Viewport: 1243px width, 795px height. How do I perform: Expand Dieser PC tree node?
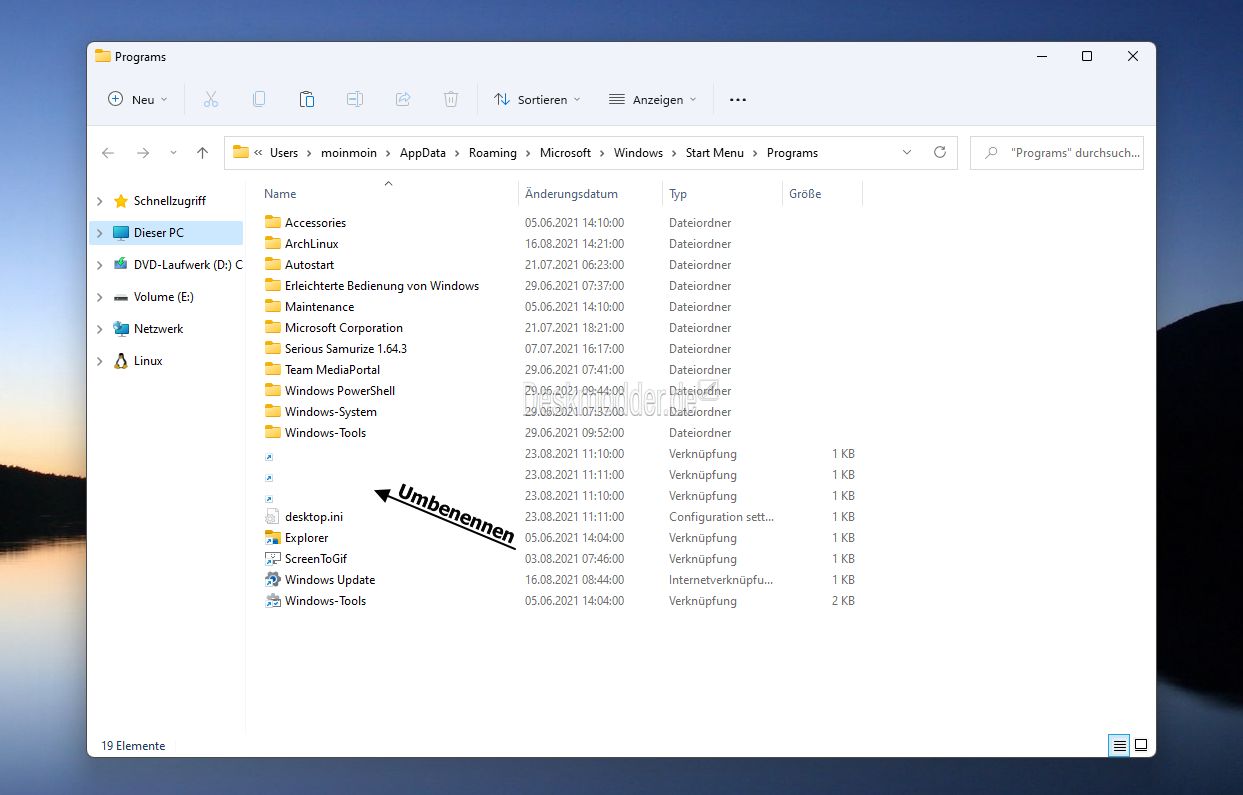click(x=99, y=233)
